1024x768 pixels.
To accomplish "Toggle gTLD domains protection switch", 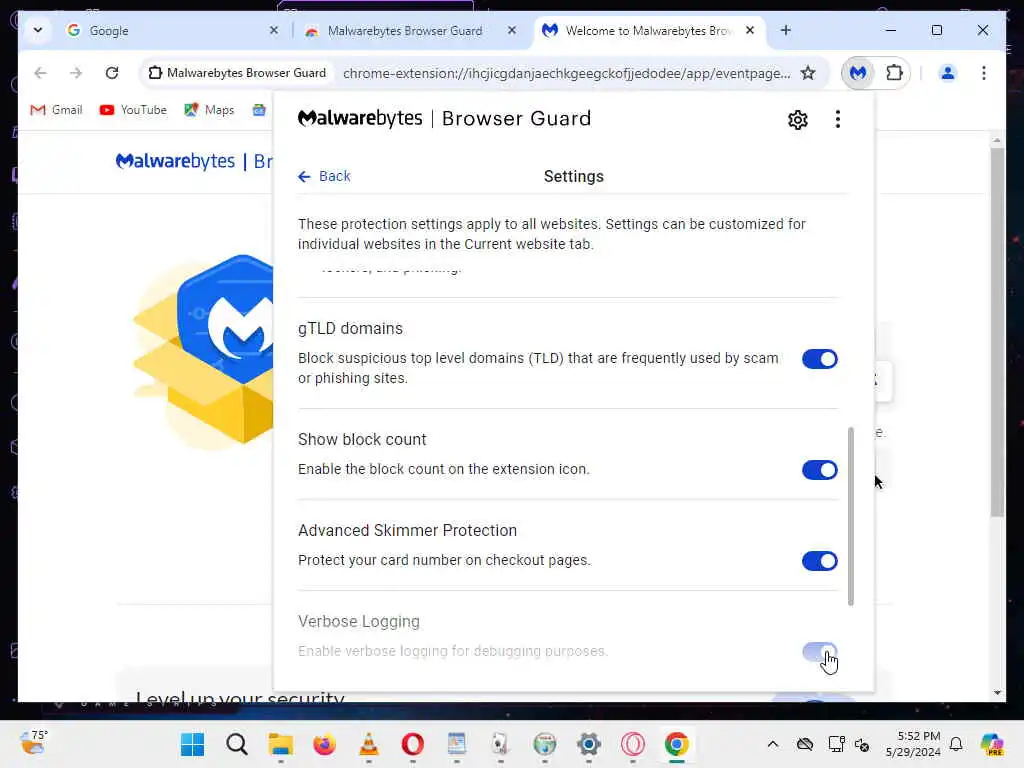I will [820, 359].
